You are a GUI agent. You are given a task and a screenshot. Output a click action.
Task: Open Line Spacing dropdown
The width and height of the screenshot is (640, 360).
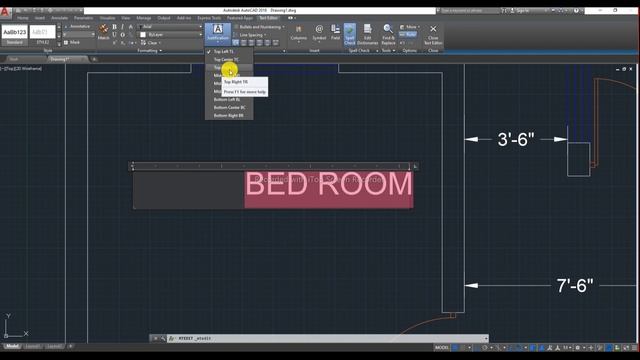250,35
